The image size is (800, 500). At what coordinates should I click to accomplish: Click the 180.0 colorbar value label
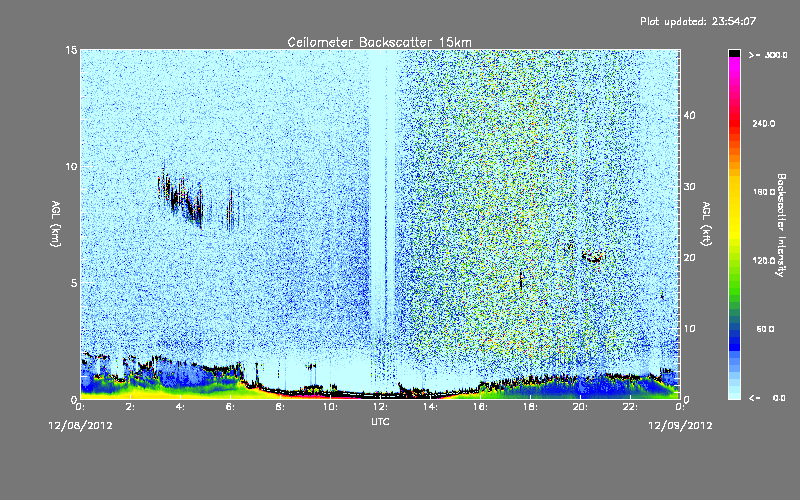[764, 192]
